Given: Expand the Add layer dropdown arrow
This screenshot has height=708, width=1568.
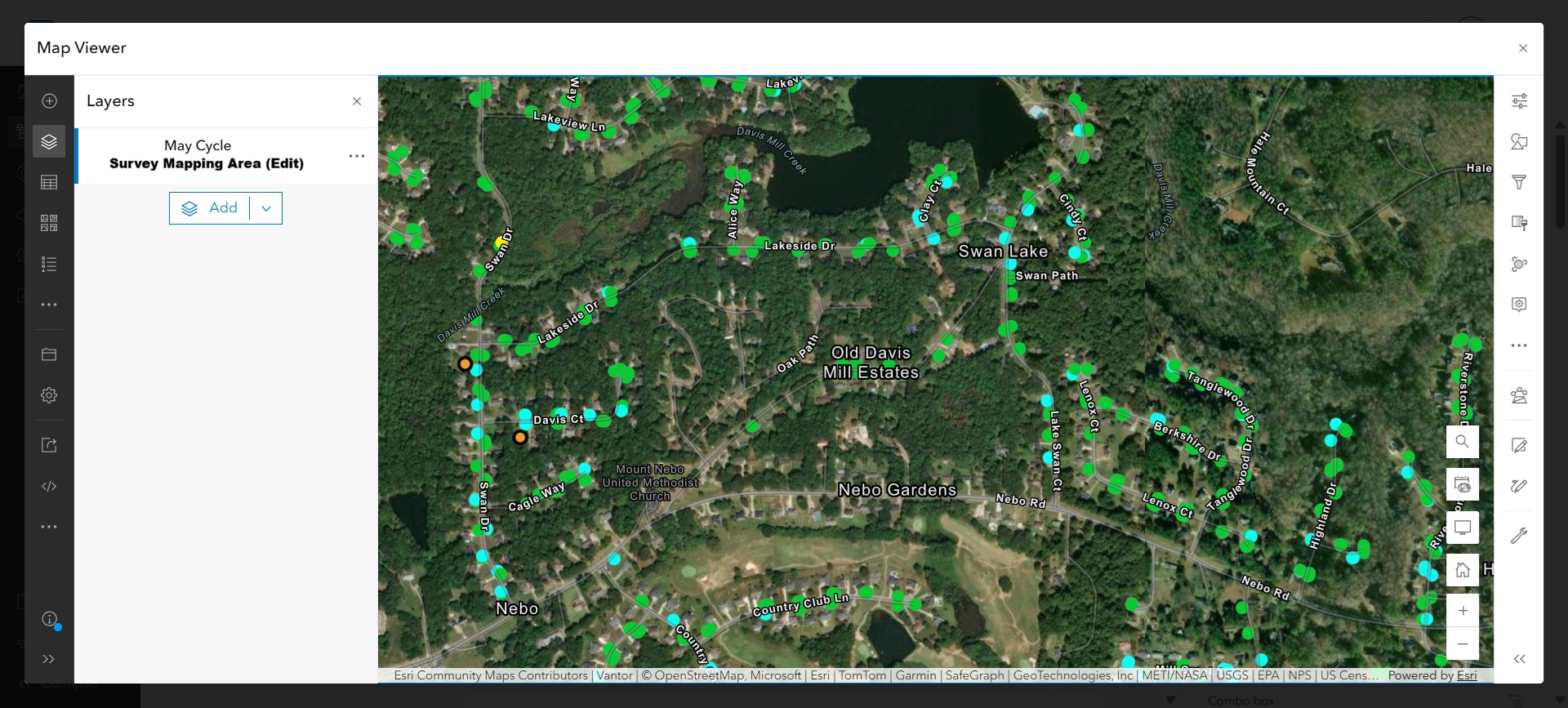Looking at the screenshot, I should (266, 208).
